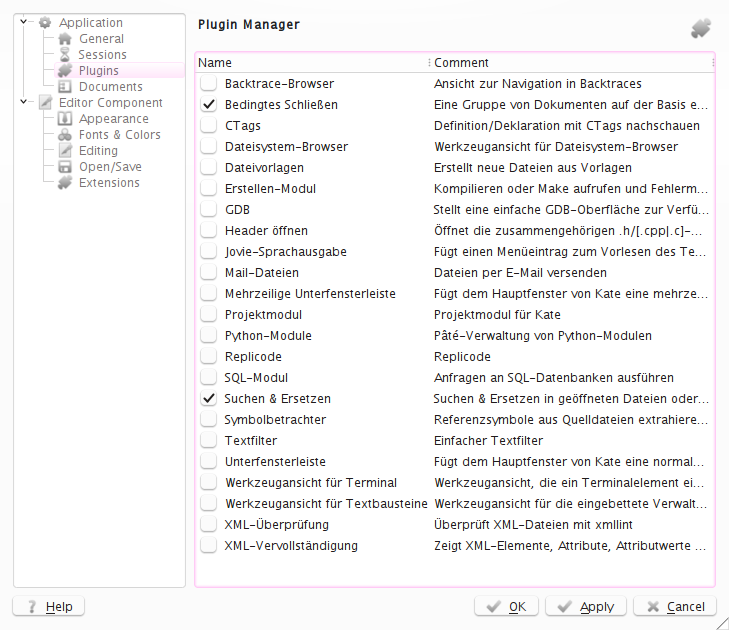Open the Editing settings page
Viewport: 729px width, 630px height.
(98, 151)
